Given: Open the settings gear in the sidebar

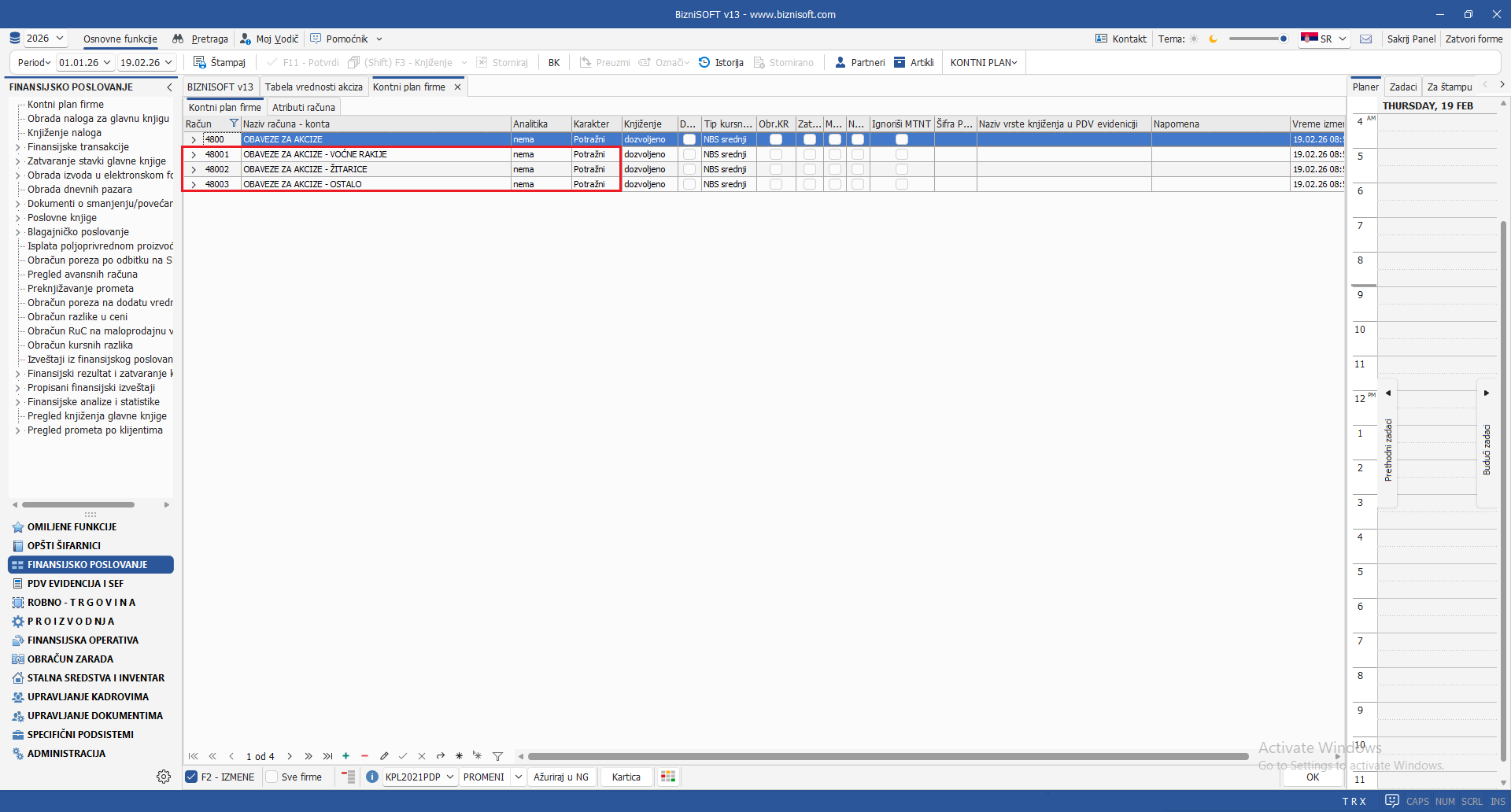Looking at the screenshot, I should pos(164,777).
